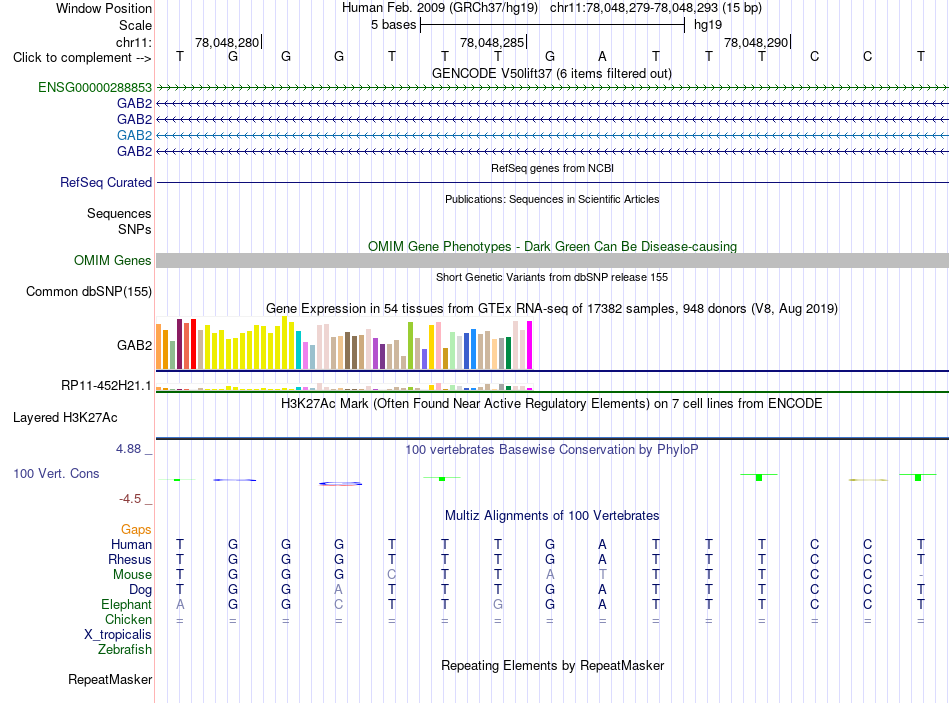Click the magenta last bar of GAB2 chart

(x=530, y=345)
